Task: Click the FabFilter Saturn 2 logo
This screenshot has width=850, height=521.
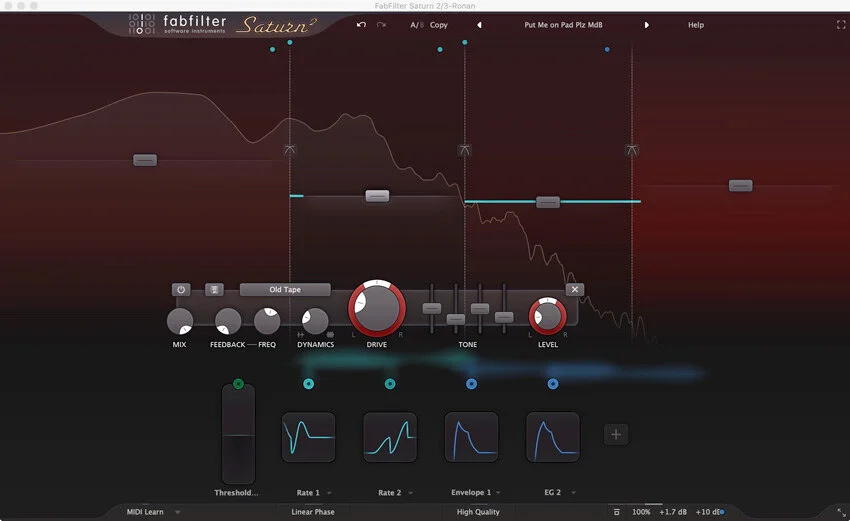Action: pyautogui.click(x=222, y=24)
